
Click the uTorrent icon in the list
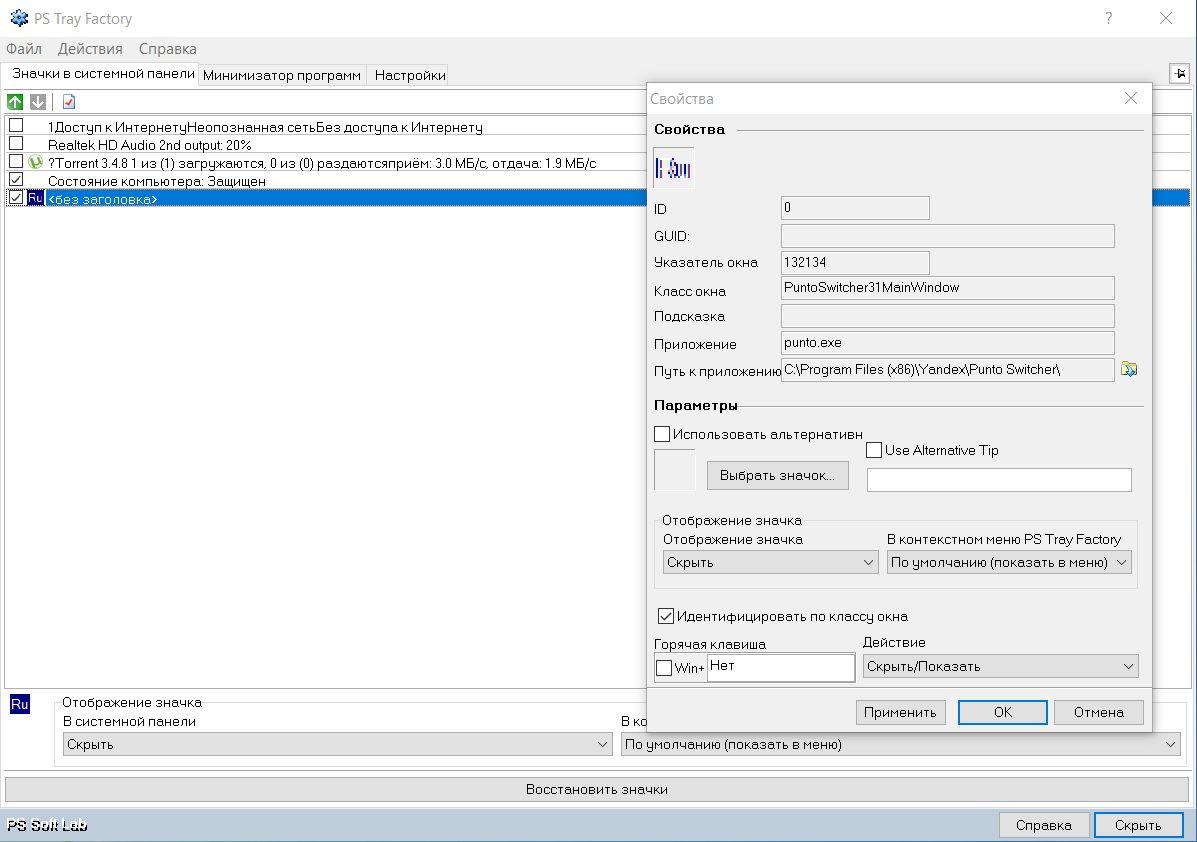[x=36, y=162]
